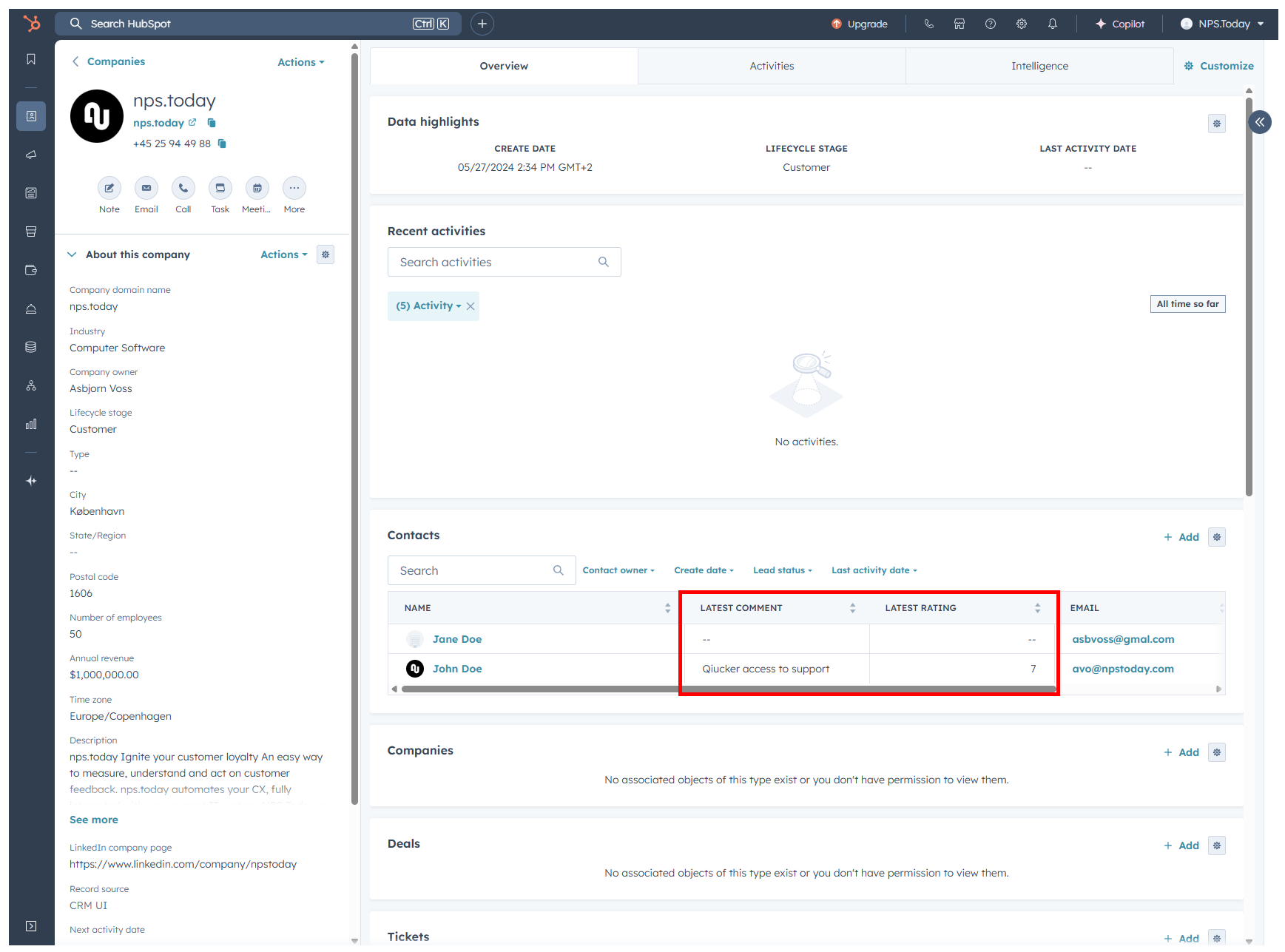Open John Doe contact record
The height and width of the screenshot is (952, 1285).
456,669
